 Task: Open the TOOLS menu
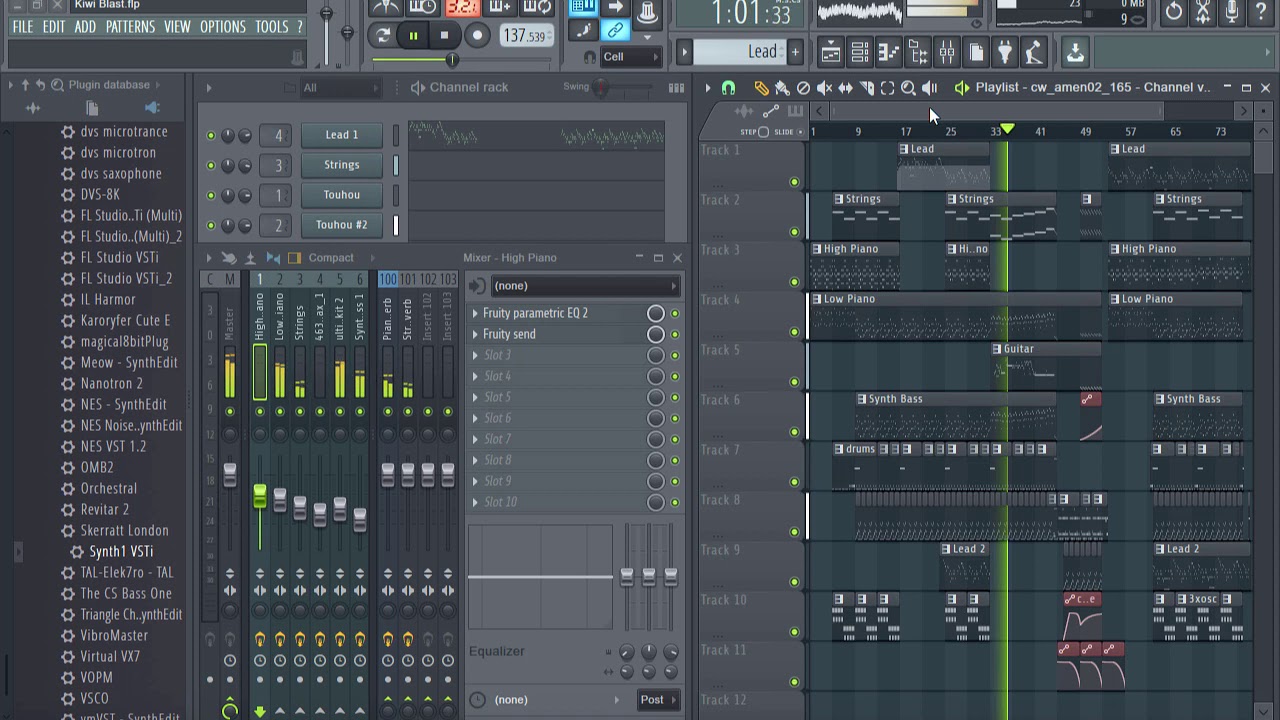tap(271, 27)
